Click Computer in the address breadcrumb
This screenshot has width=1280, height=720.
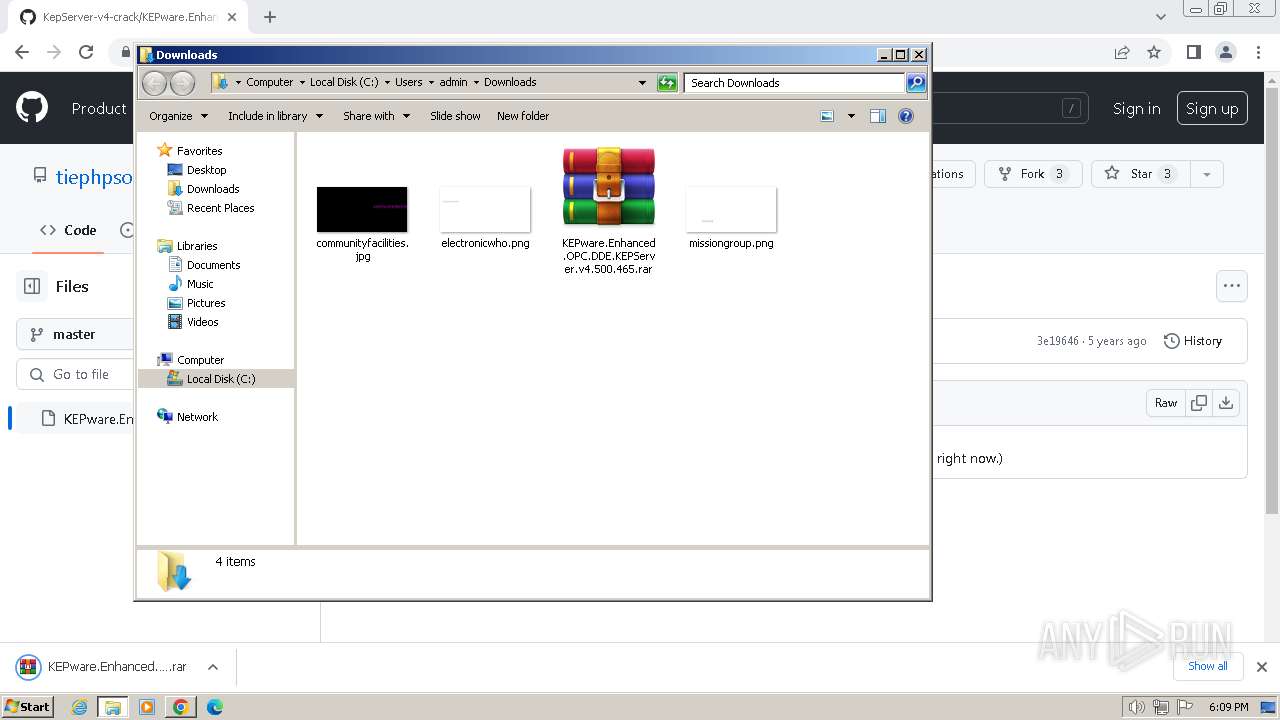point(269,83)
